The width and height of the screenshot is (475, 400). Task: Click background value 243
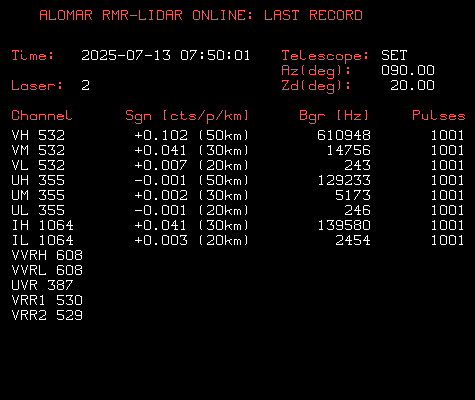[357, 165]
